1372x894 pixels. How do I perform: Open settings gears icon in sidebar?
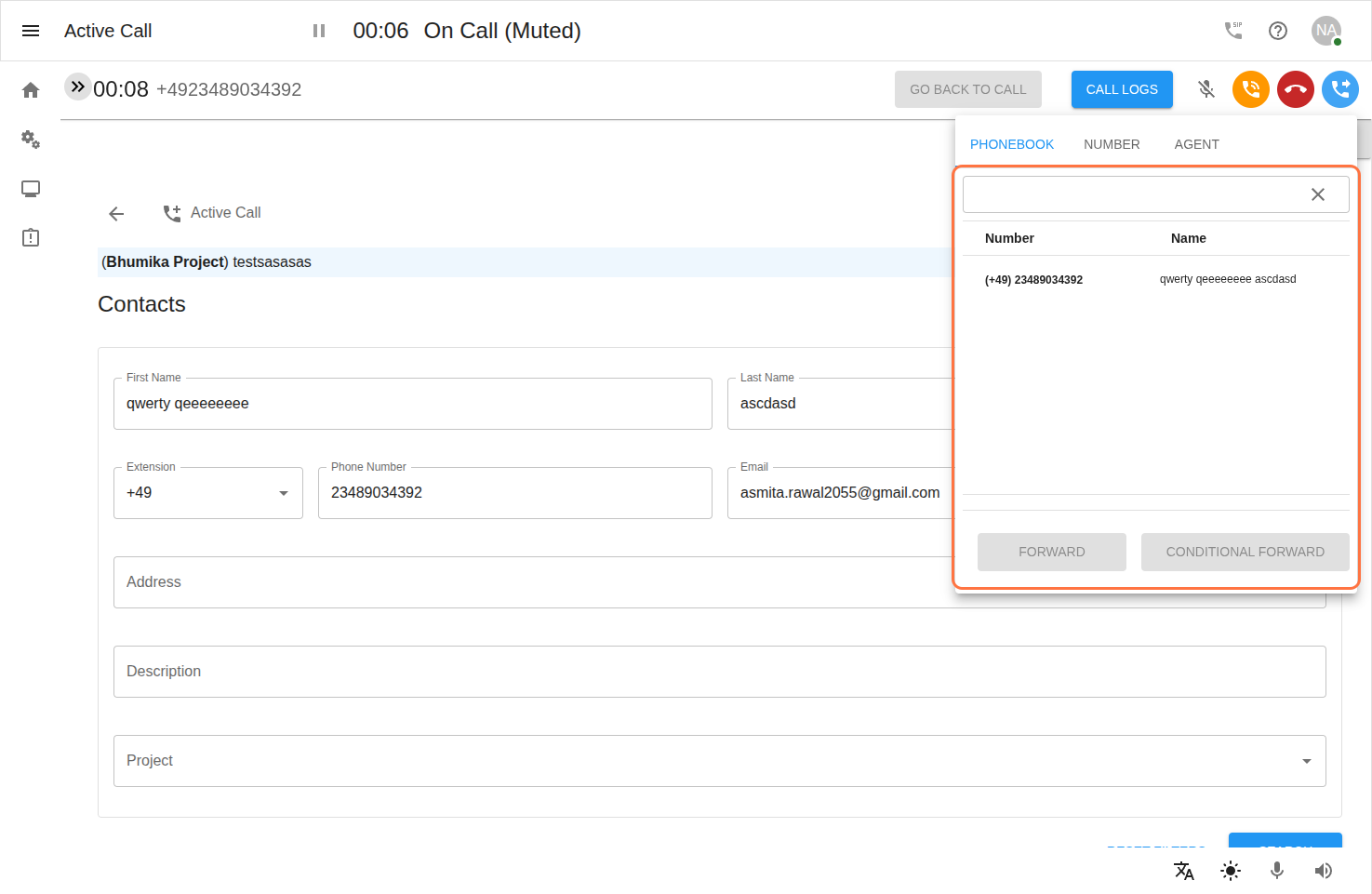(x=31, y=140)
